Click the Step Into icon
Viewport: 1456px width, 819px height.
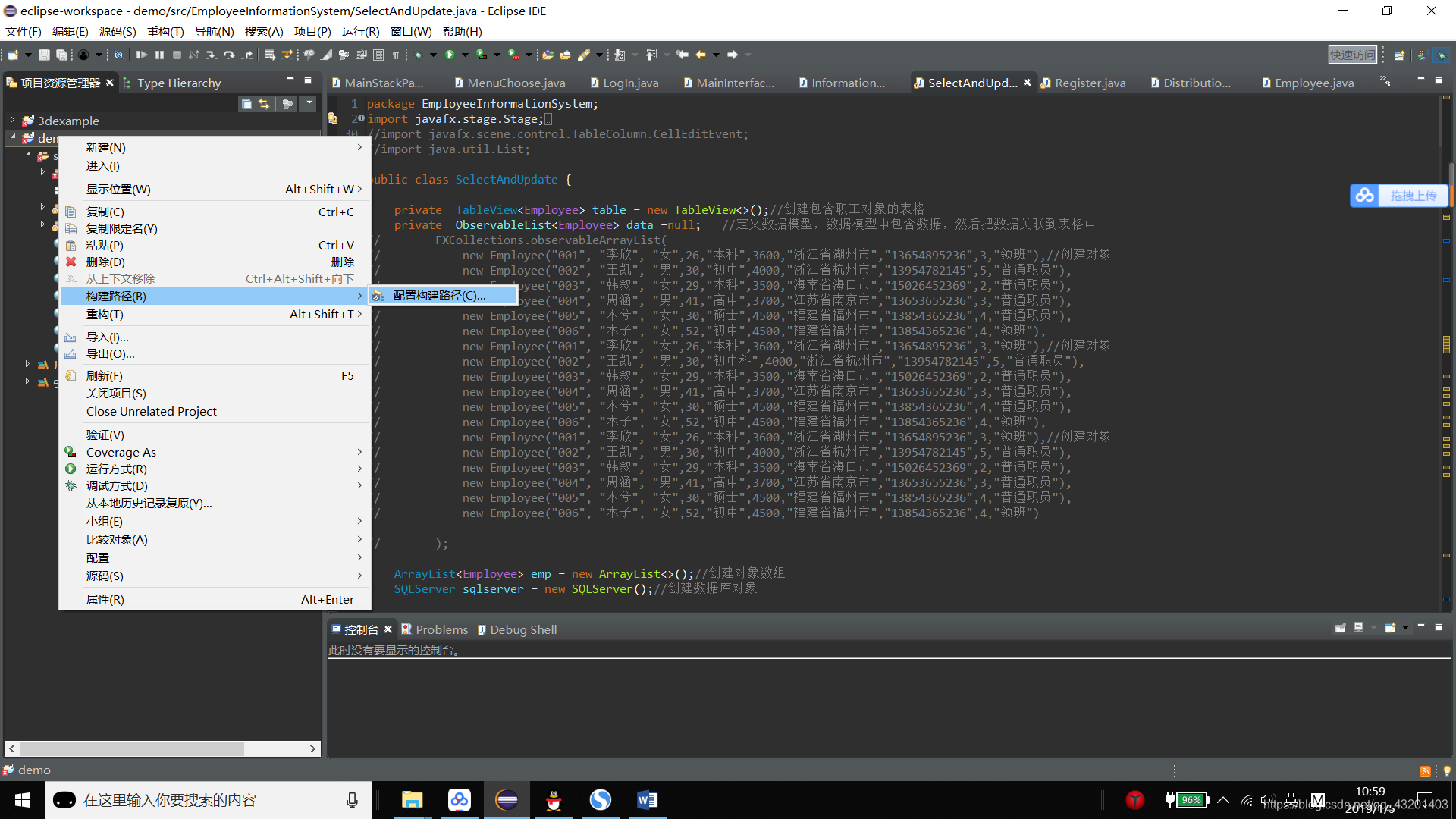click(211, 55)
